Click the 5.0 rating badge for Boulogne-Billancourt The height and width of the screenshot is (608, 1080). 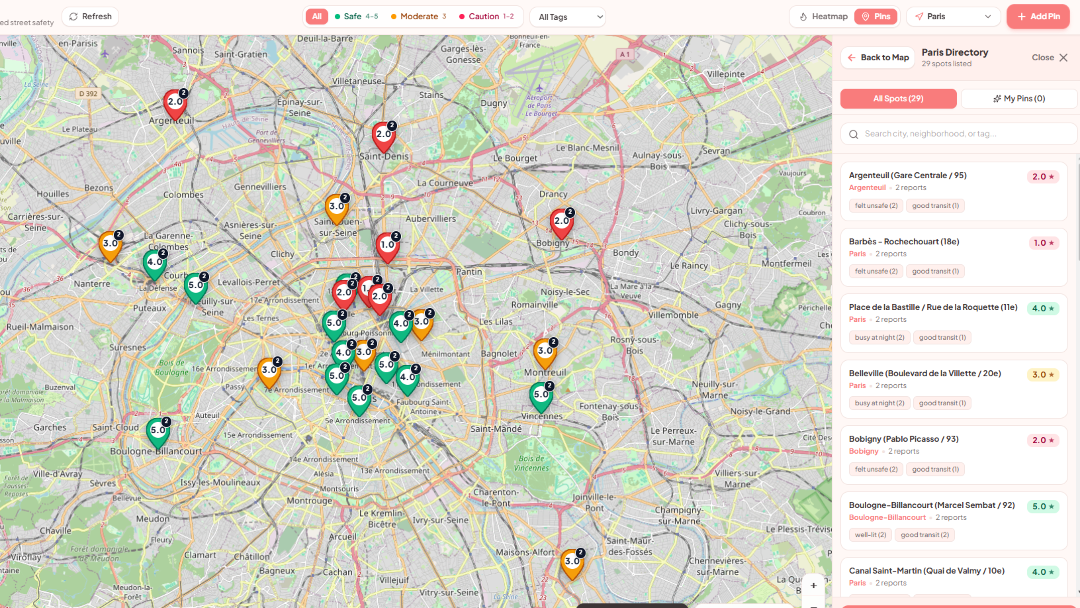1043,506
